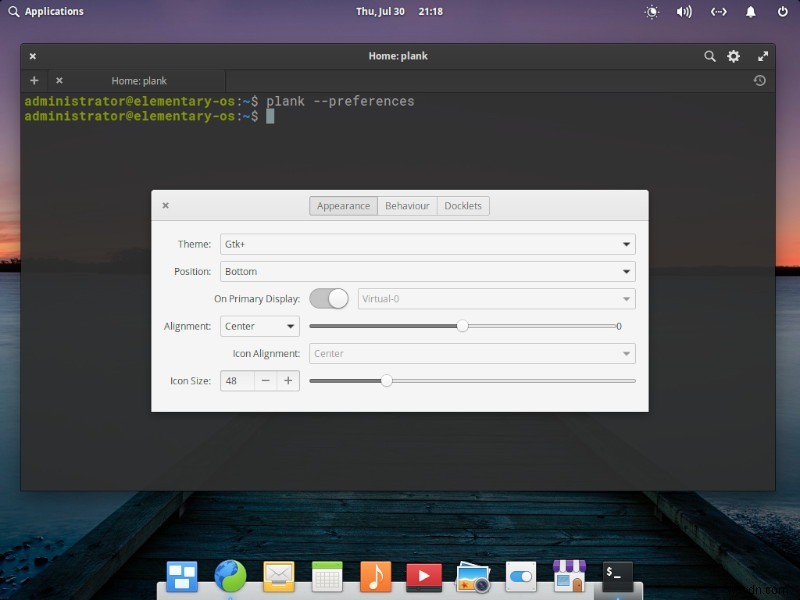Screen dimensions: 800x600
Task: Launch the Photos app from the dock
Action: [x=471, y=576]
